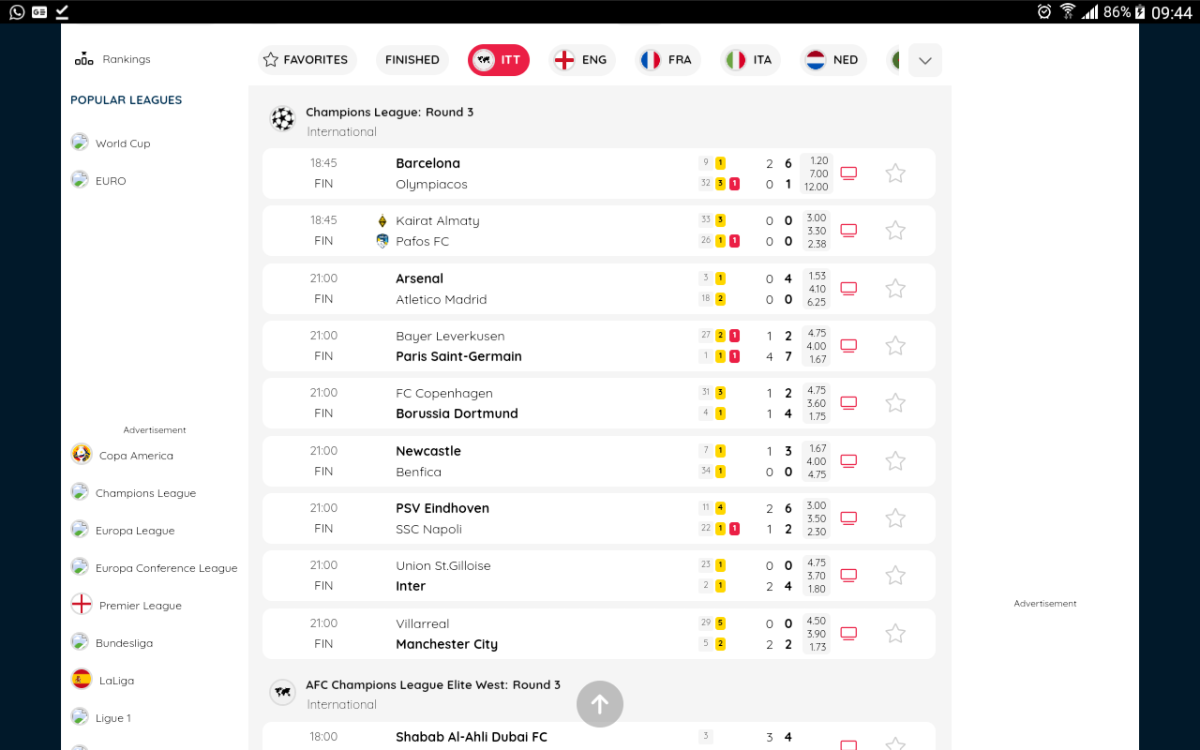Tap the scroll-to-top arrow button
Screen dimensions: 1200x750
point(600,704)
